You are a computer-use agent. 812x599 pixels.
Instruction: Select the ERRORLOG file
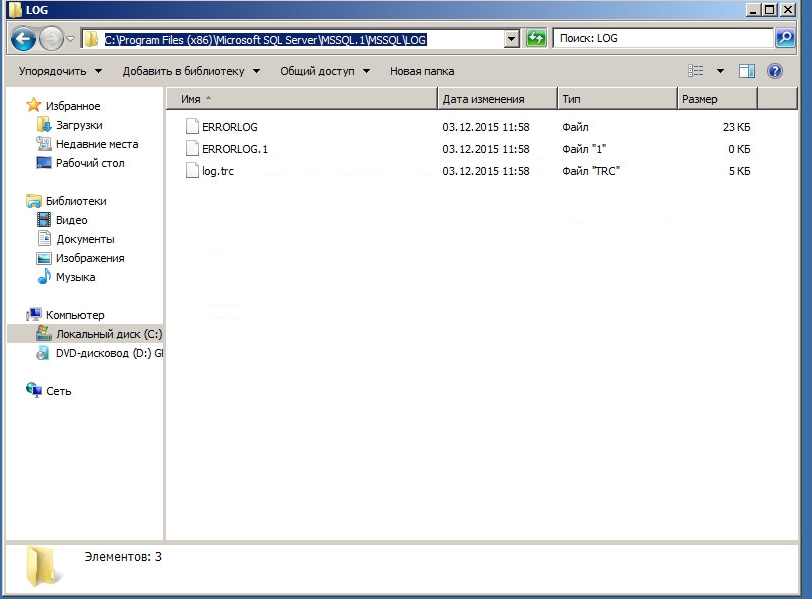pyautogui.click(x=229, y=127)
